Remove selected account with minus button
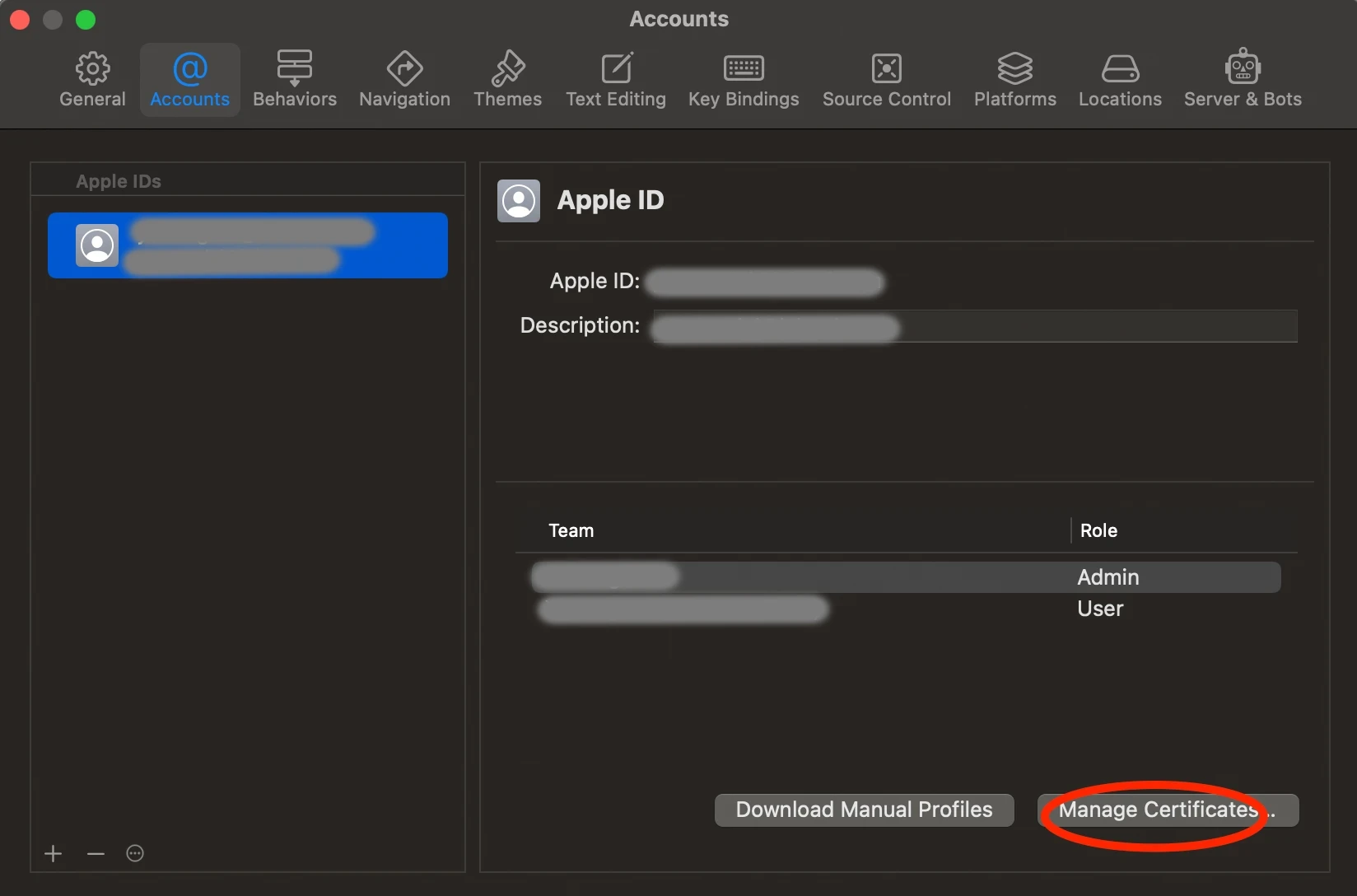 96,853
